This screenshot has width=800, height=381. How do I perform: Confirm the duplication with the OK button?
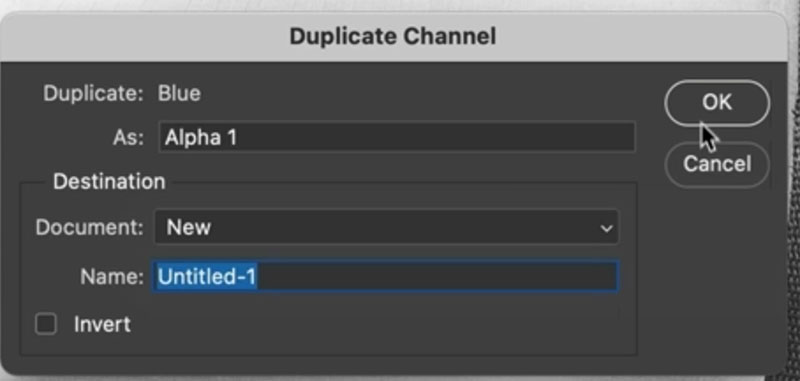tap(717, 103)
